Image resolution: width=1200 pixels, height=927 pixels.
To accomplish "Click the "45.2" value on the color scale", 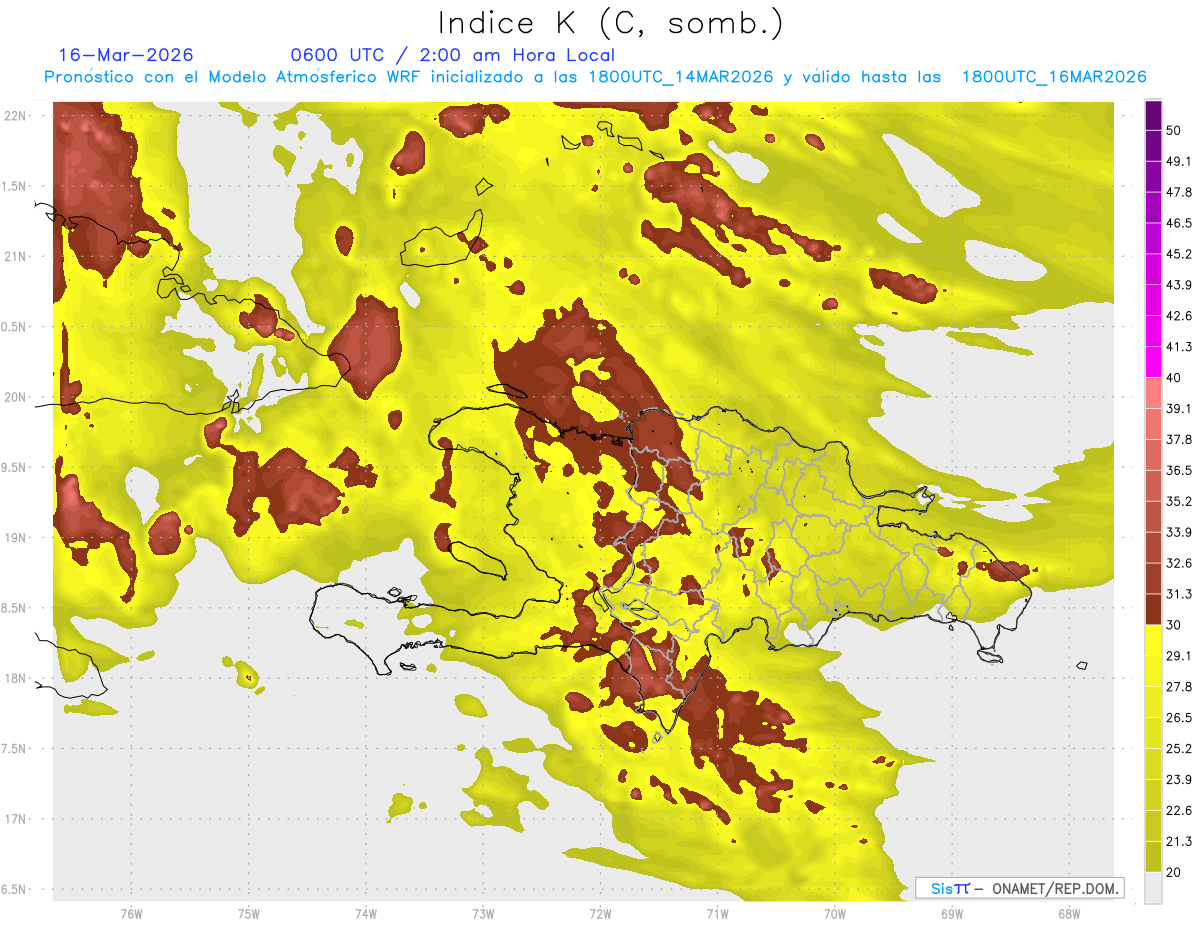I will (x=1178, y=254).
